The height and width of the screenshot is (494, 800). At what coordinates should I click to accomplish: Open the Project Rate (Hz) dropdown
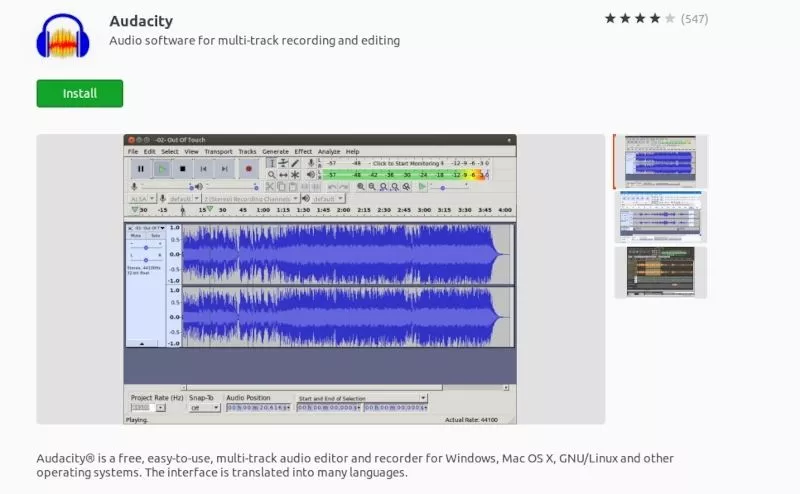coord(147,408)
